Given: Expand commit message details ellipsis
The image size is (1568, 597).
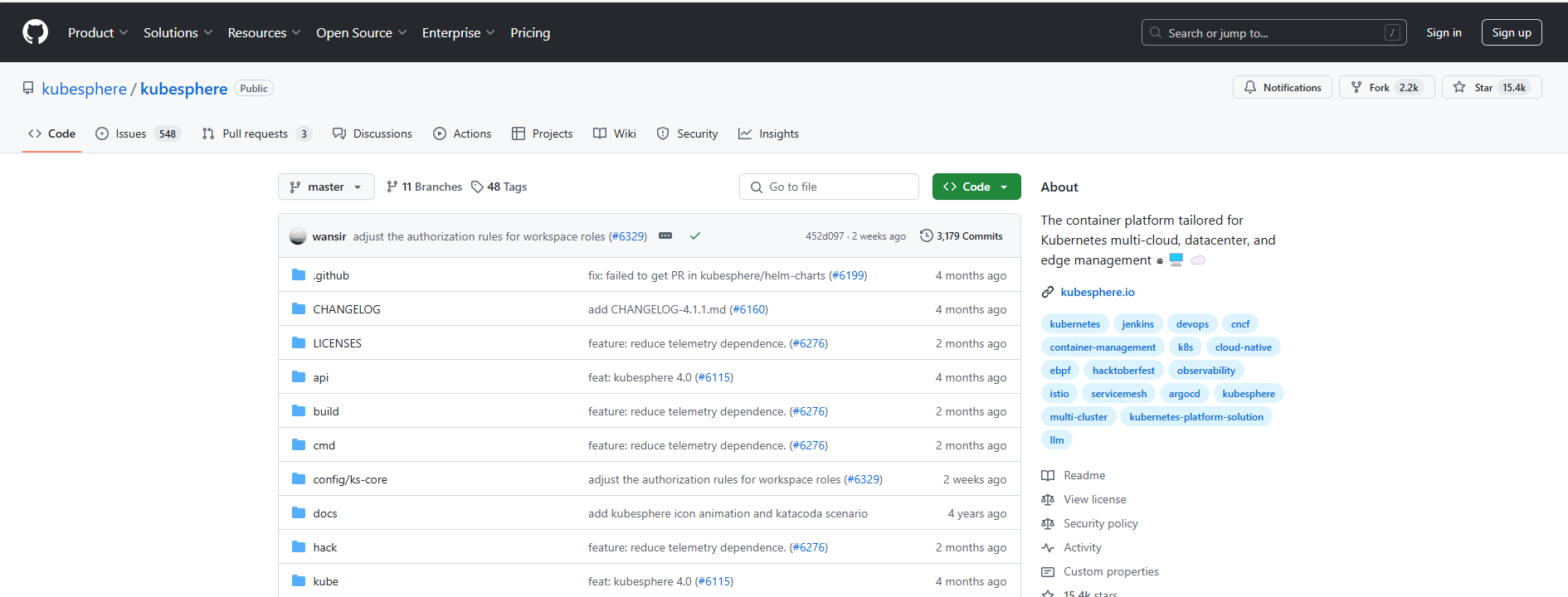Looking at the screenshot, I should point(665,235).
